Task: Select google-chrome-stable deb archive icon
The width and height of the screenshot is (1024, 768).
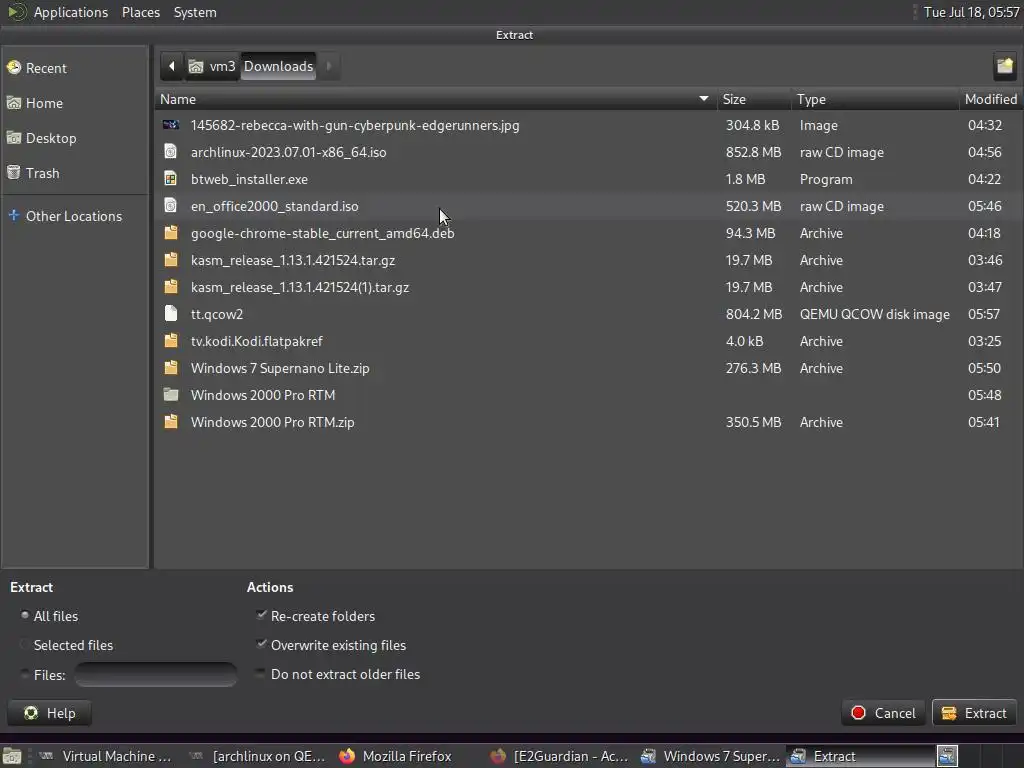Action: click(170, 232)
